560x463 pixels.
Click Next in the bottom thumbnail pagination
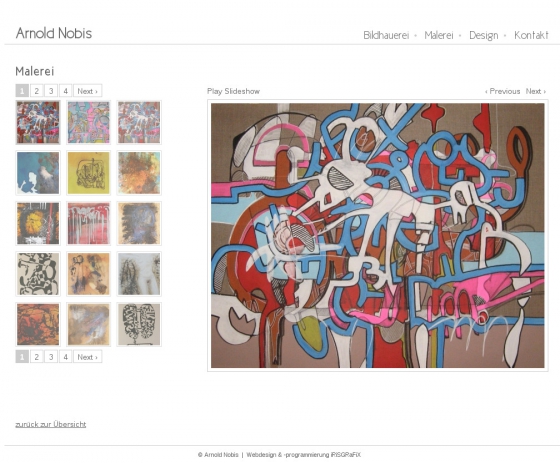point(88,357)
